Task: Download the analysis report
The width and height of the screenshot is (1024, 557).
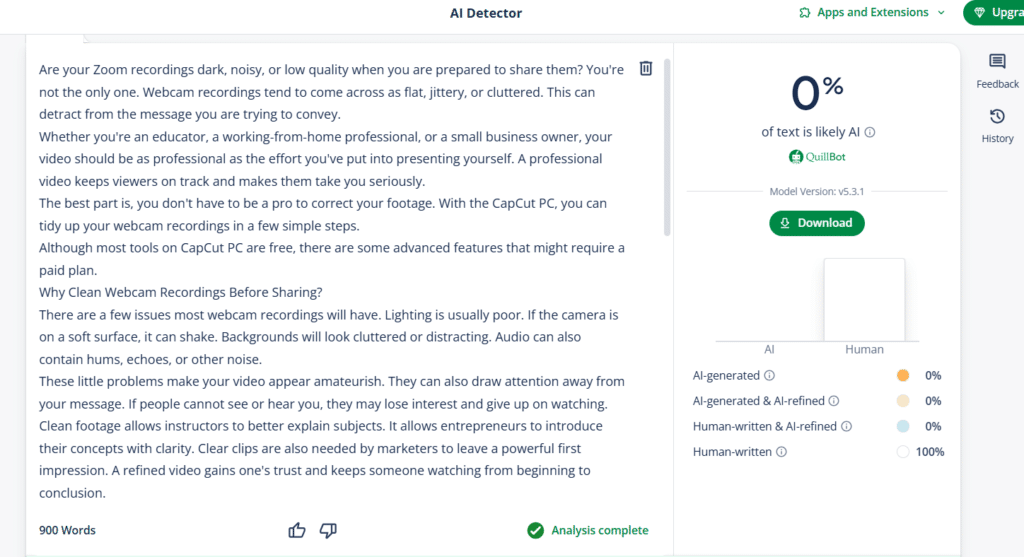Action: pyautogui.click(x=816, y=223)
